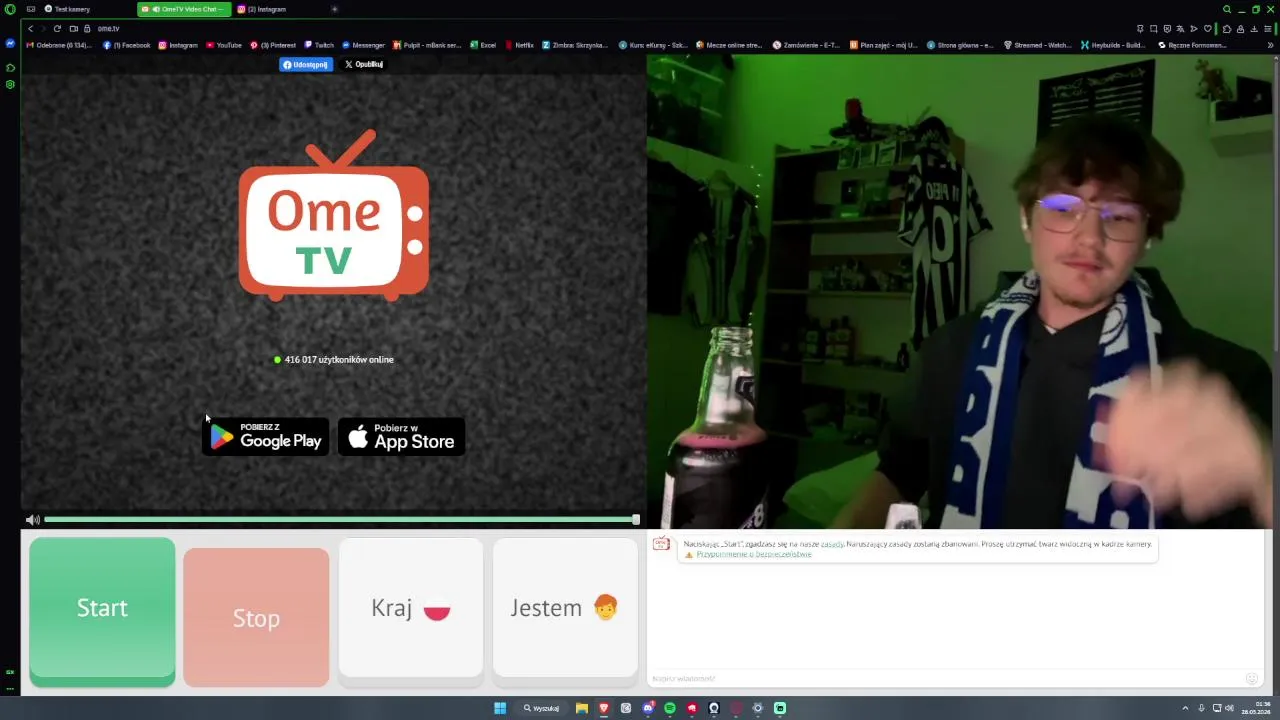Open Messenger in the Opera sidebar
Image resolution: width=1280 pixels, height=720 pixels.
click(x=10, y=44)
